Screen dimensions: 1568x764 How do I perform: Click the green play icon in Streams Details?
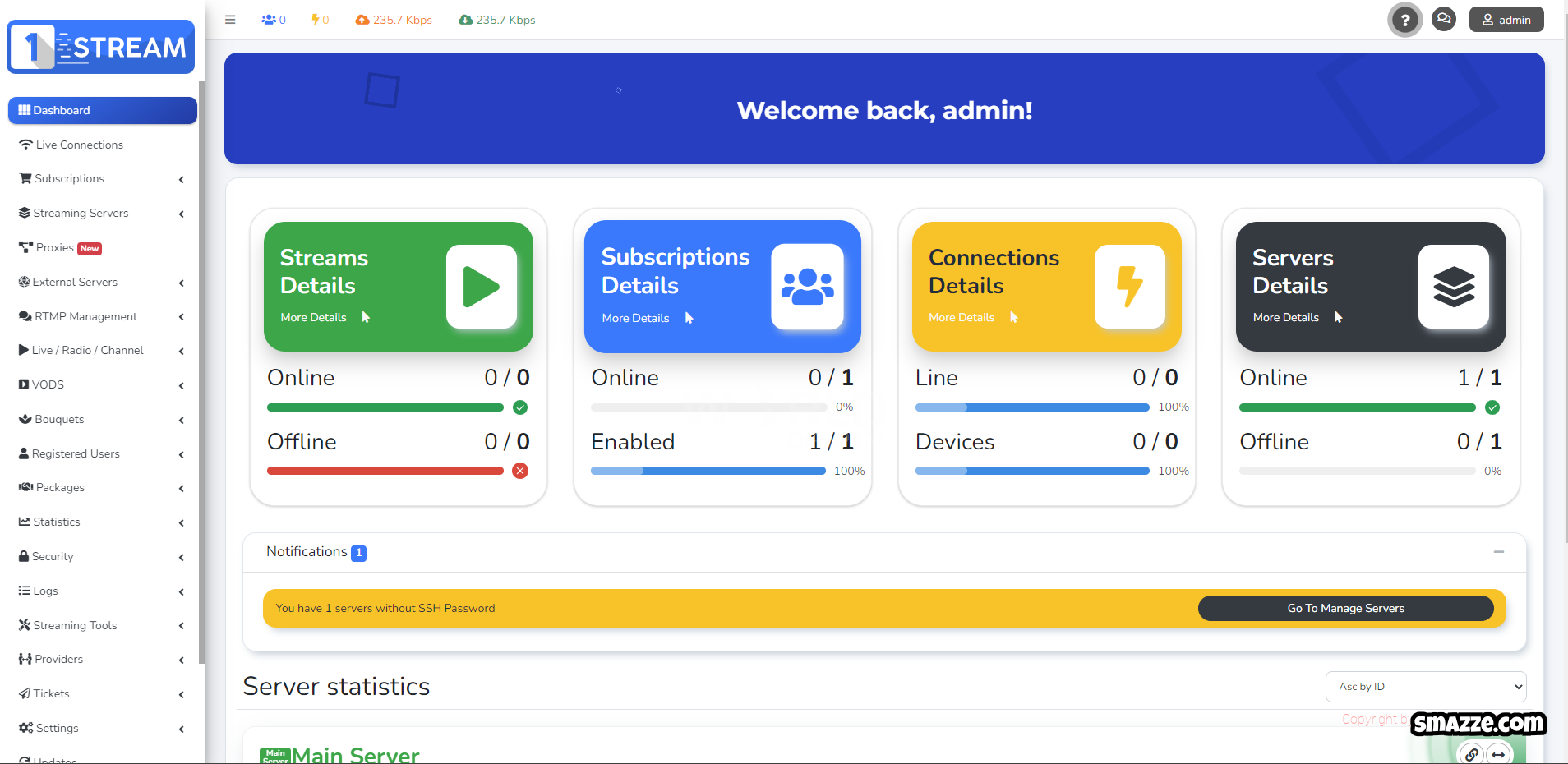[x=481, y=287]
